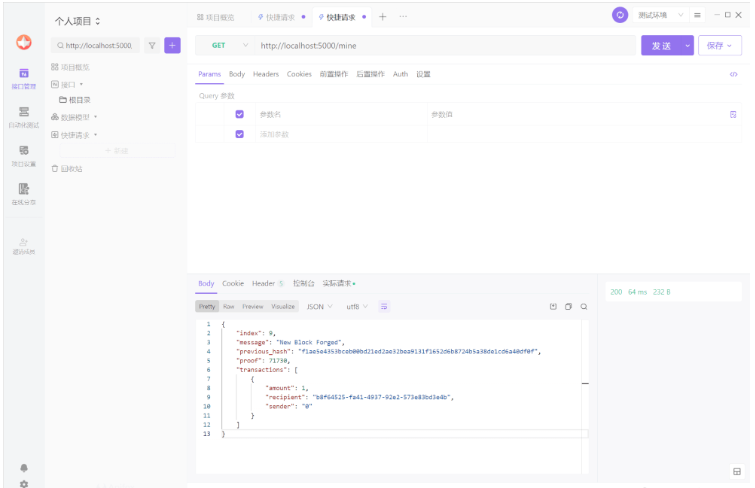
Task: Open the utf8 encoding dropdown
Action: click(x=357, y=306)
